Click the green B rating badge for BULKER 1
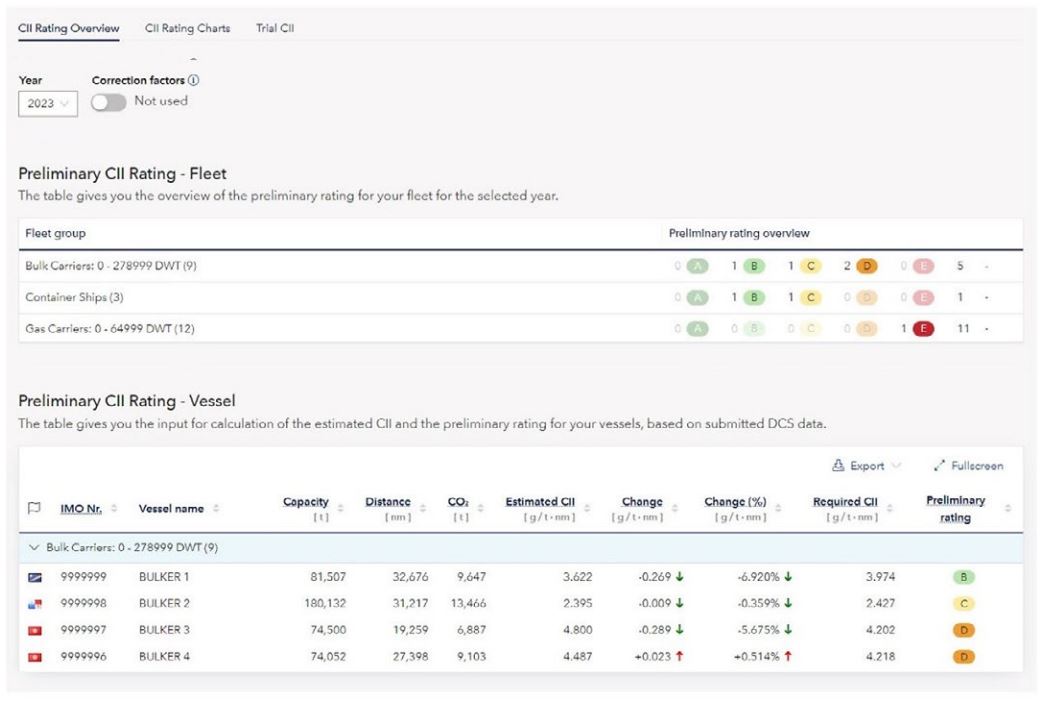 click(x=966, y=579)
